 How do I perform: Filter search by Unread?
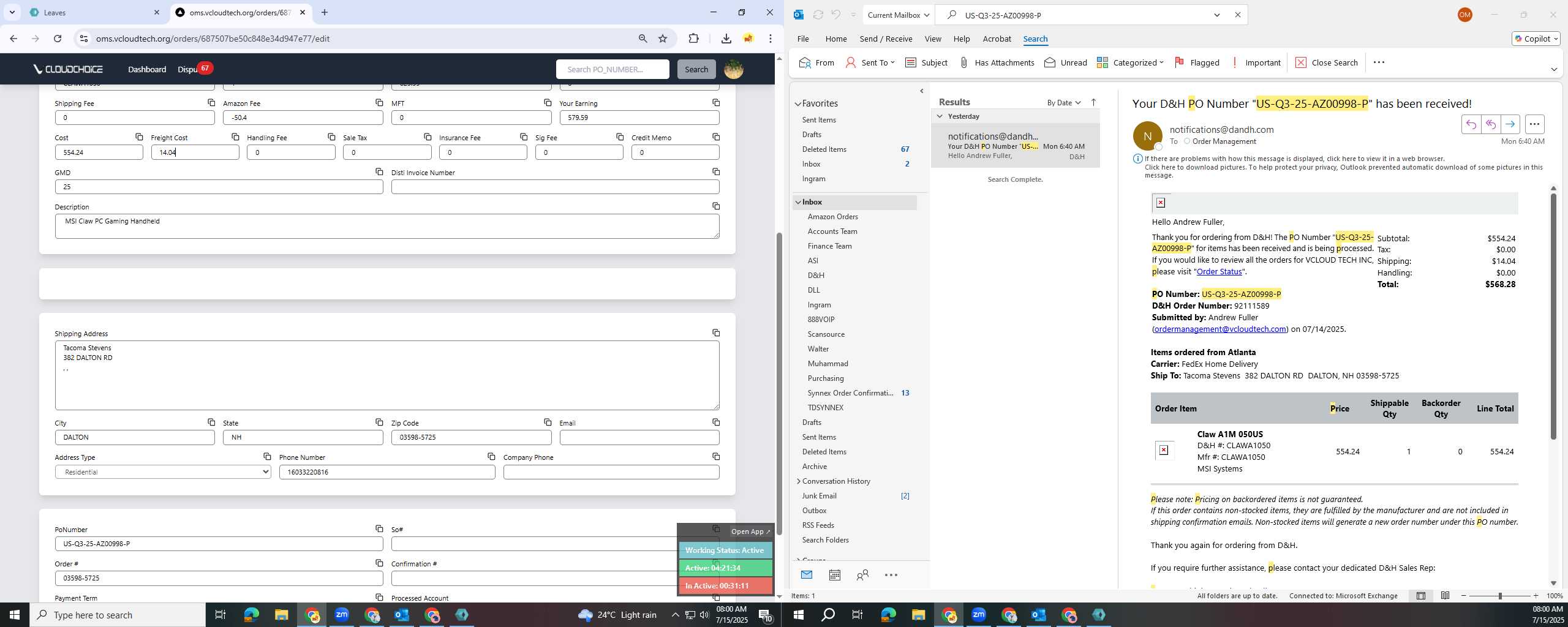[x=1065, y=62]
